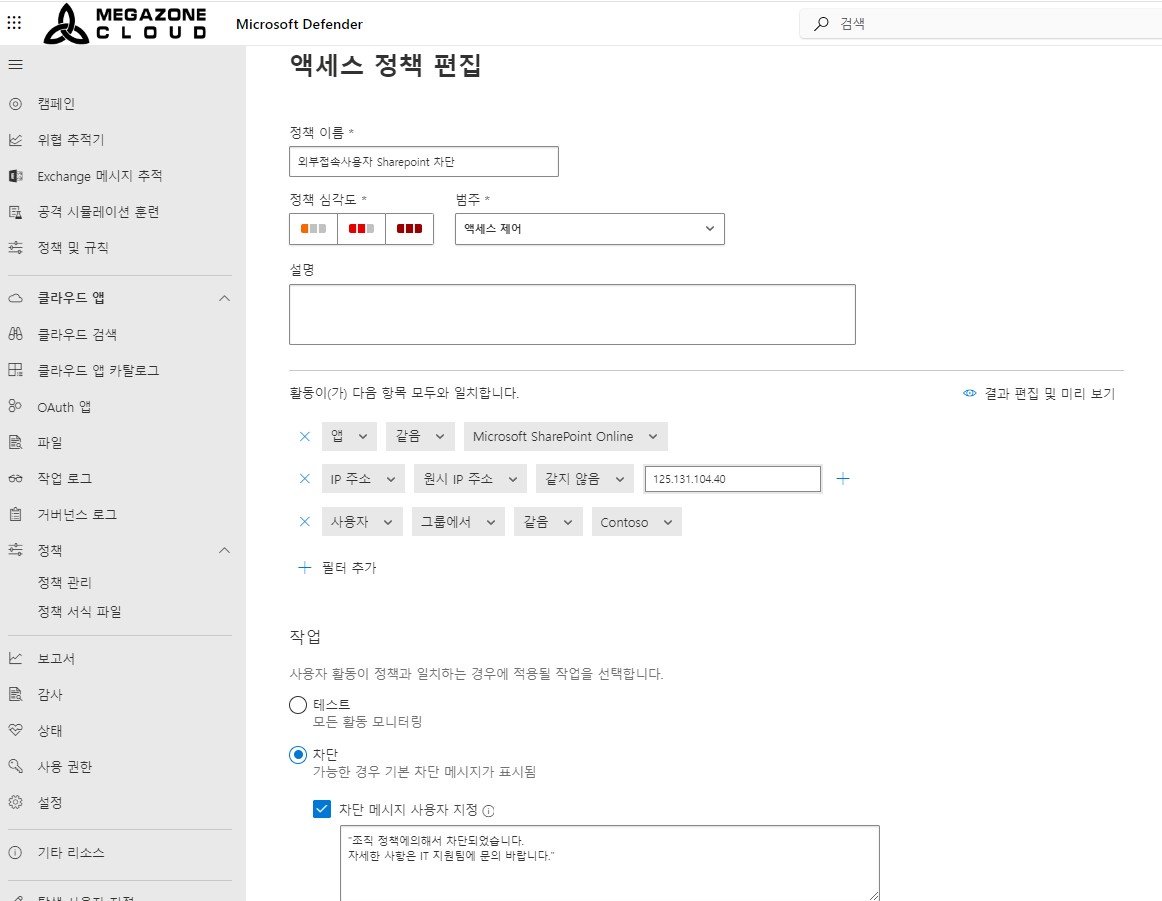Open the 사용자 row 같음 operator dropdown
This screenshot has width=1162, height=901.
coord(548,522)
